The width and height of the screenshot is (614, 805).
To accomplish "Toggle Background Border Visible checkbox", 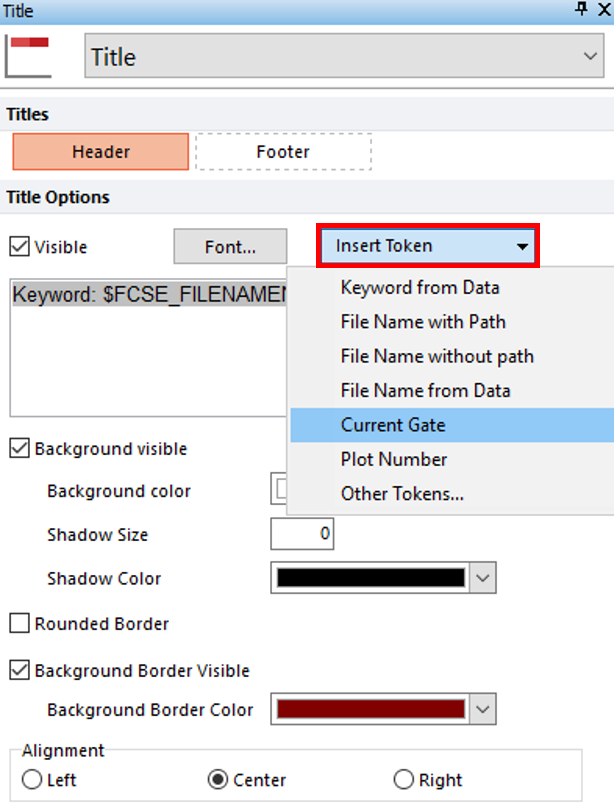I will tap(20, 670).
